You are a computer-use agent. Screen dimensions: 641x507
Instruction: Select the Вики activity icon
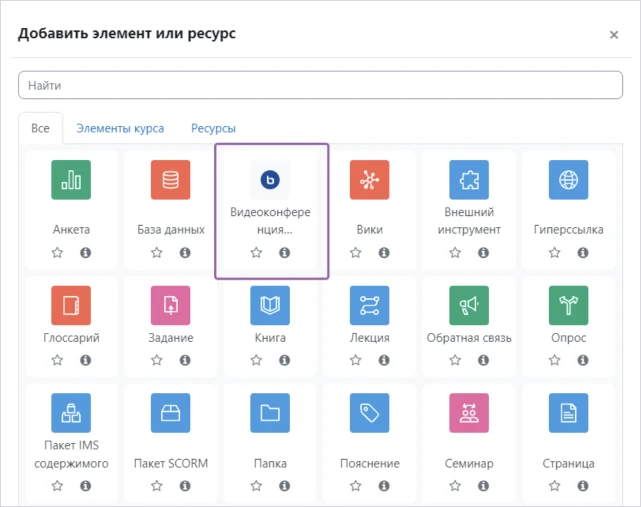(x=370, y=180)
